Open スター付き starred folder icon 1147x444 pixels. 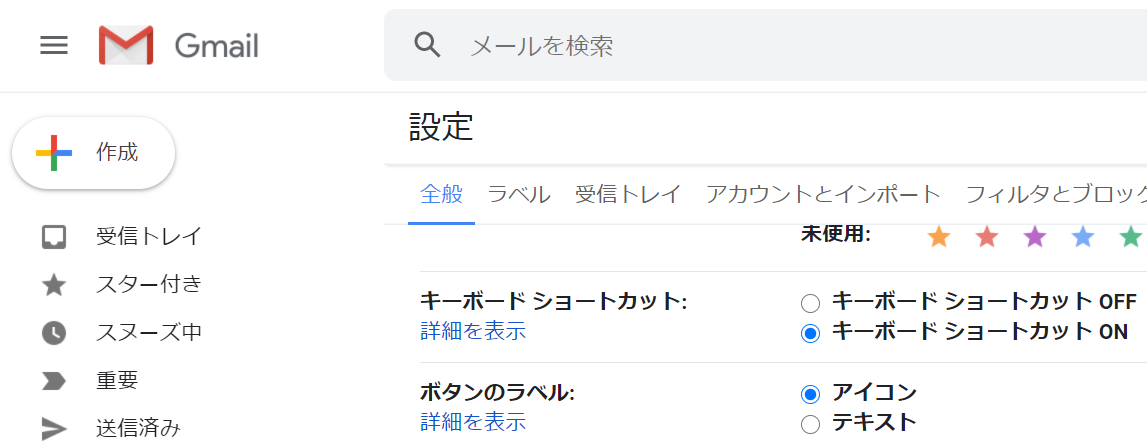pos(54,285)
